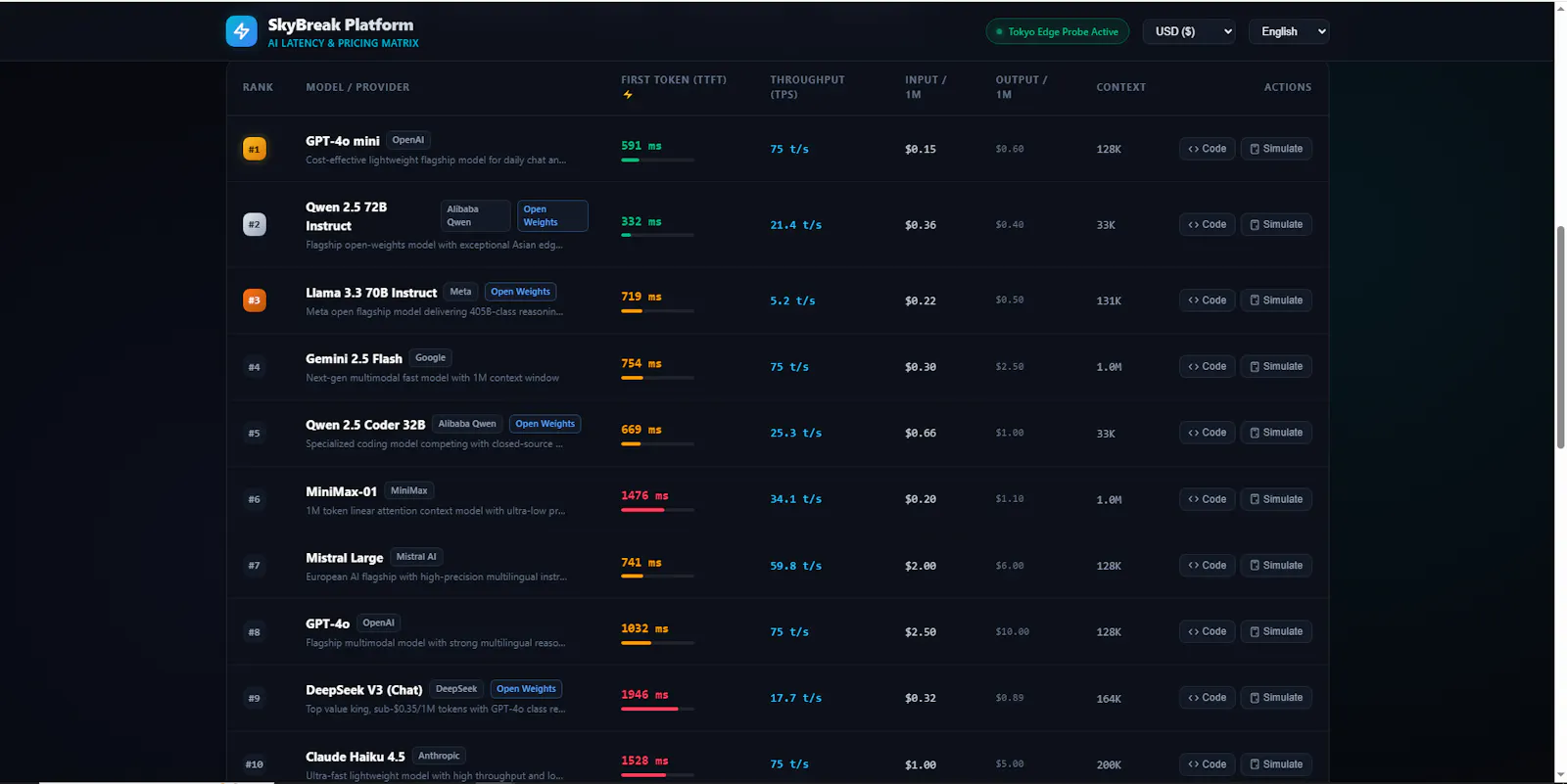Select the Claude Haiku 4.5 model name
Viewport: 1567px width, 784px height.
(x=355, y=757)
